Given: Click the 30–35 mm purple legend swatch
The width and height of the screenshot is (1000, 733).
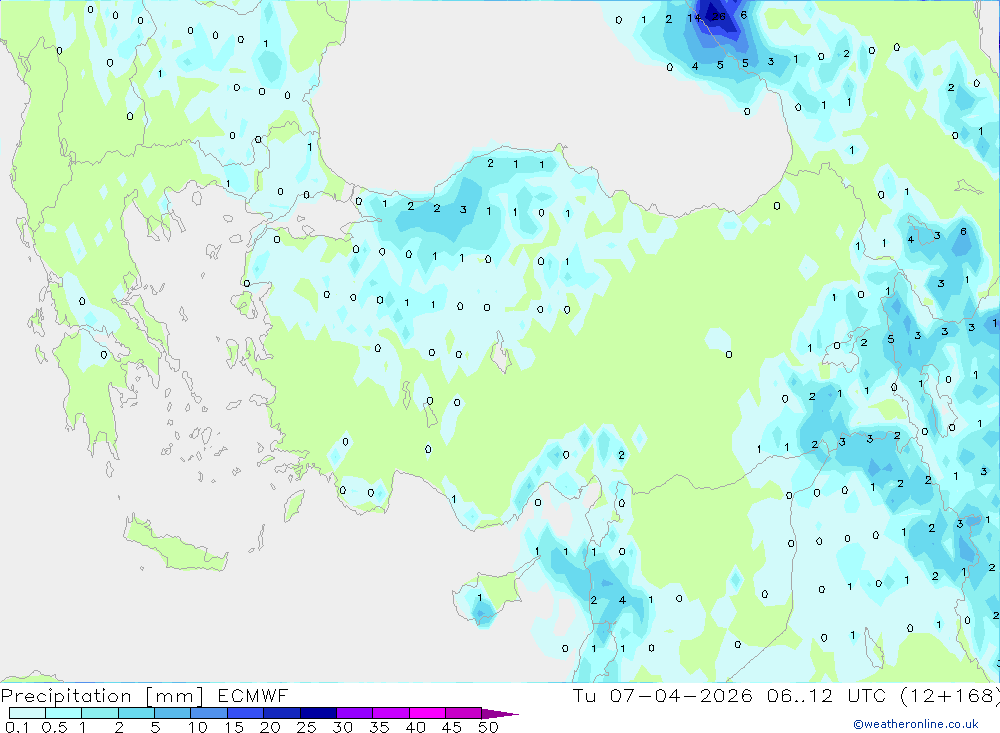Looking at the screenshot, I should point(354,713).
